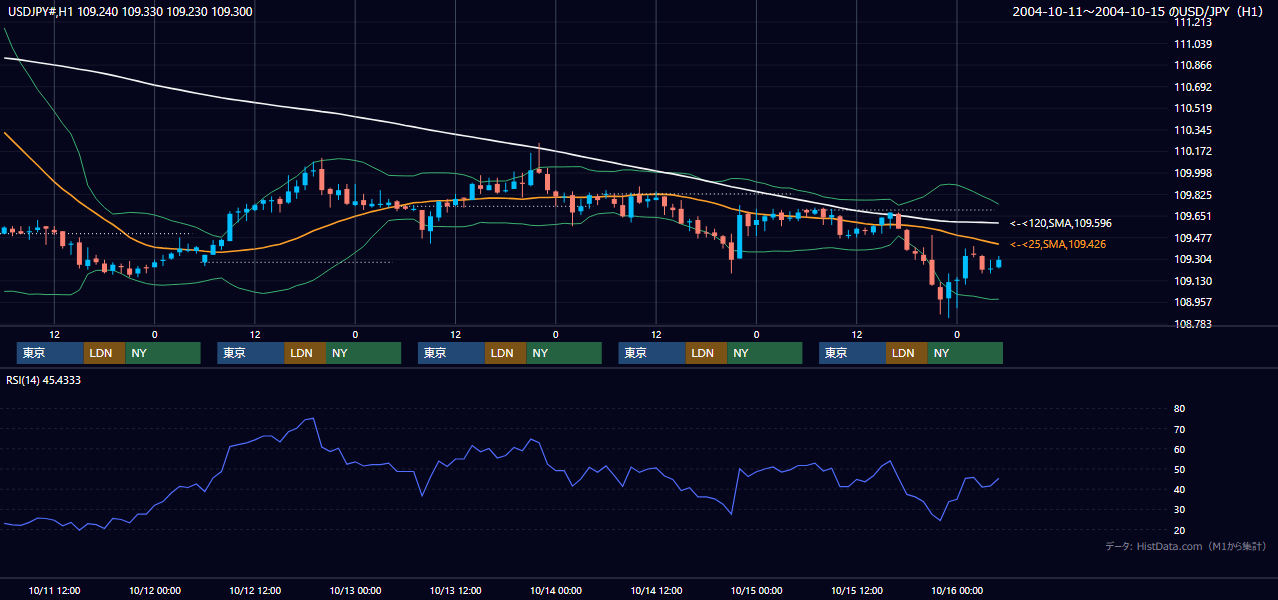
Task: Click price level 108.957 on axis
Action: click(x=1194, y=302)
